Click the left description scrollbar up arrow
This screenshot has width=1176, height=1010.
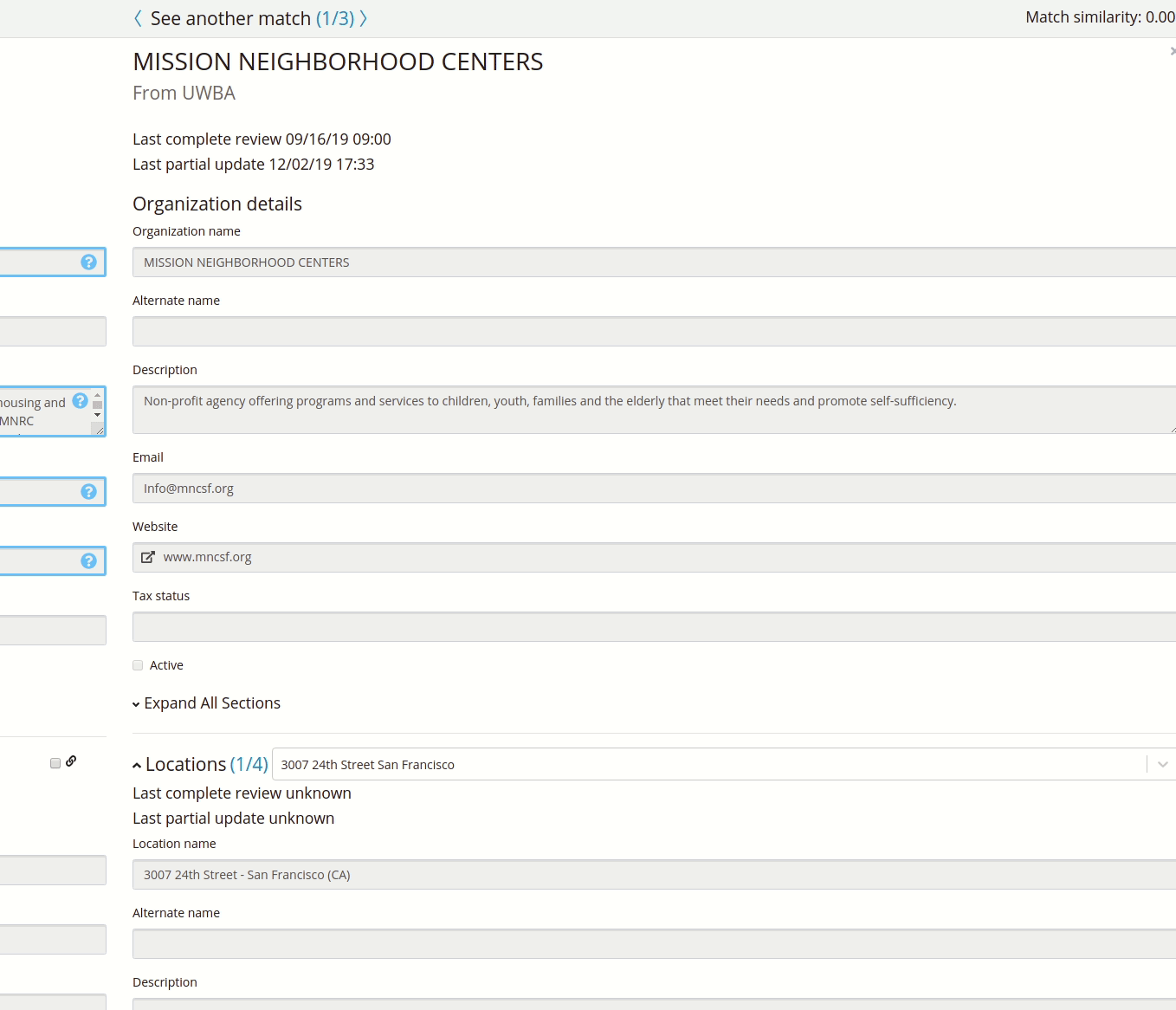pyautogui.click(x=98, y=394)
